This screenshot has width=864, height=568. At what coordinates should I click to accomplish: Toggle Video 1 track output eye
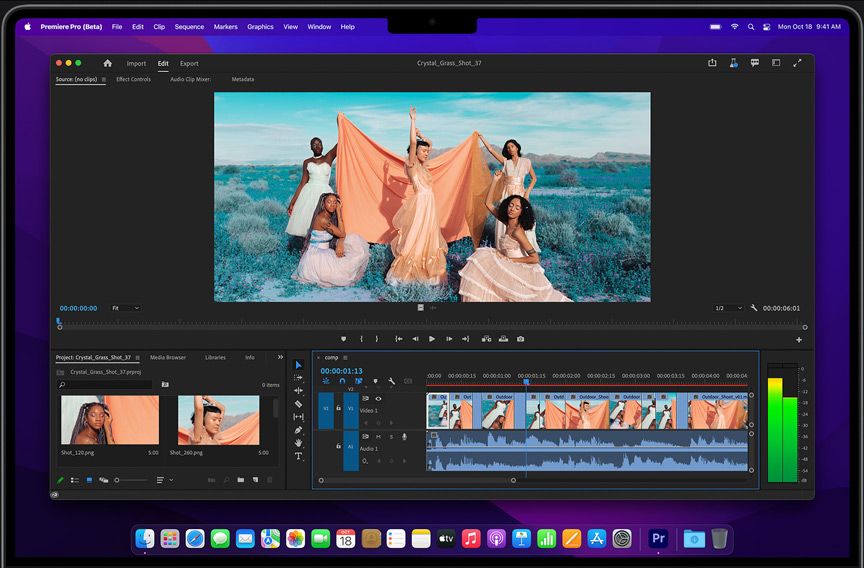(378, 398)
